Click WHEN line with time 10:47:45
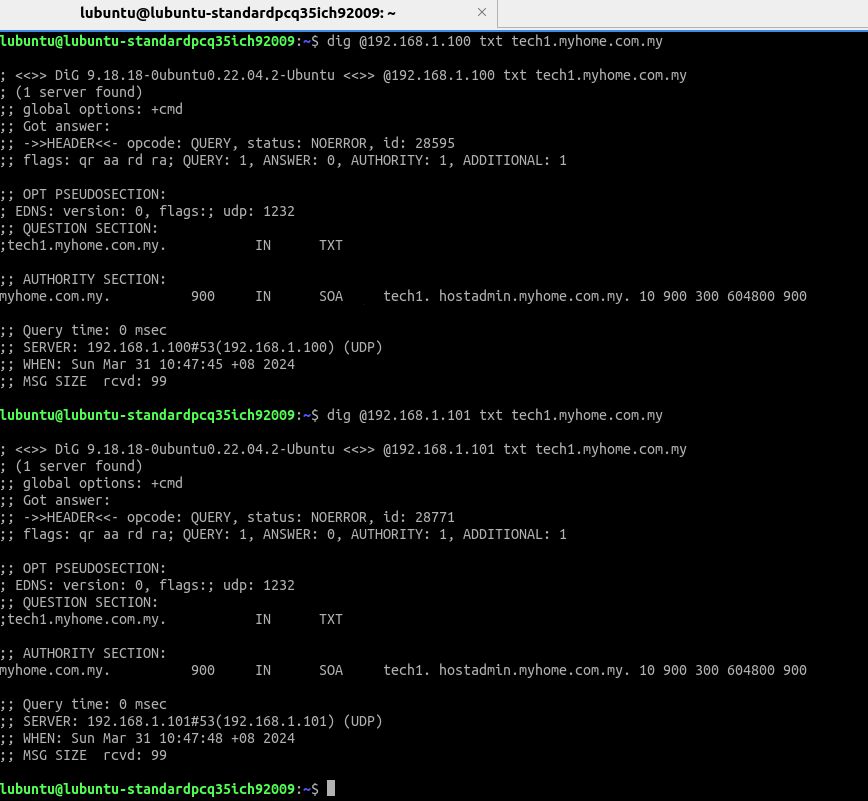Image resolution: width=868 pixels, height=801 pixels. (x=148, y=364)
